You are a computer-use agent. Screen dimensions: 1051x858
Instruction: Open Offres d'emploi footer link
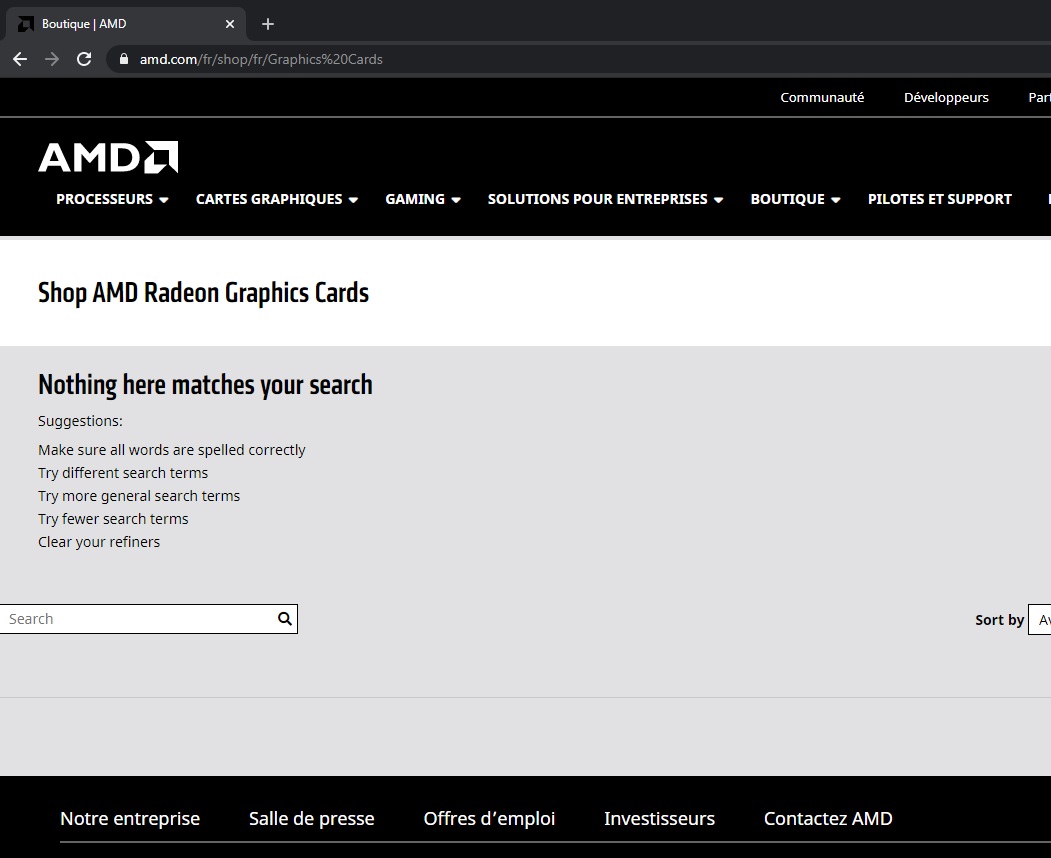click(x=489, y=818)
